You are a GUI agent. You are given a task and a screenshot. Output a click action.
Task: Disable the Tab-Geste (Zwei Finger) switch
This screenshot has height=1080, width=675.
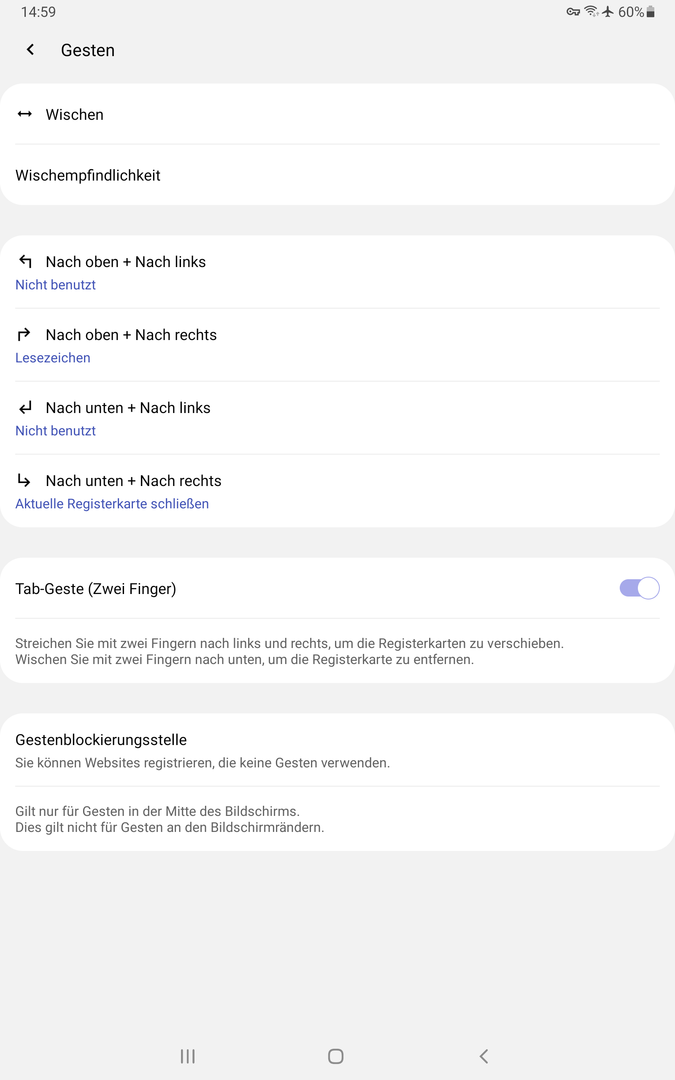(x=639, y=588)
